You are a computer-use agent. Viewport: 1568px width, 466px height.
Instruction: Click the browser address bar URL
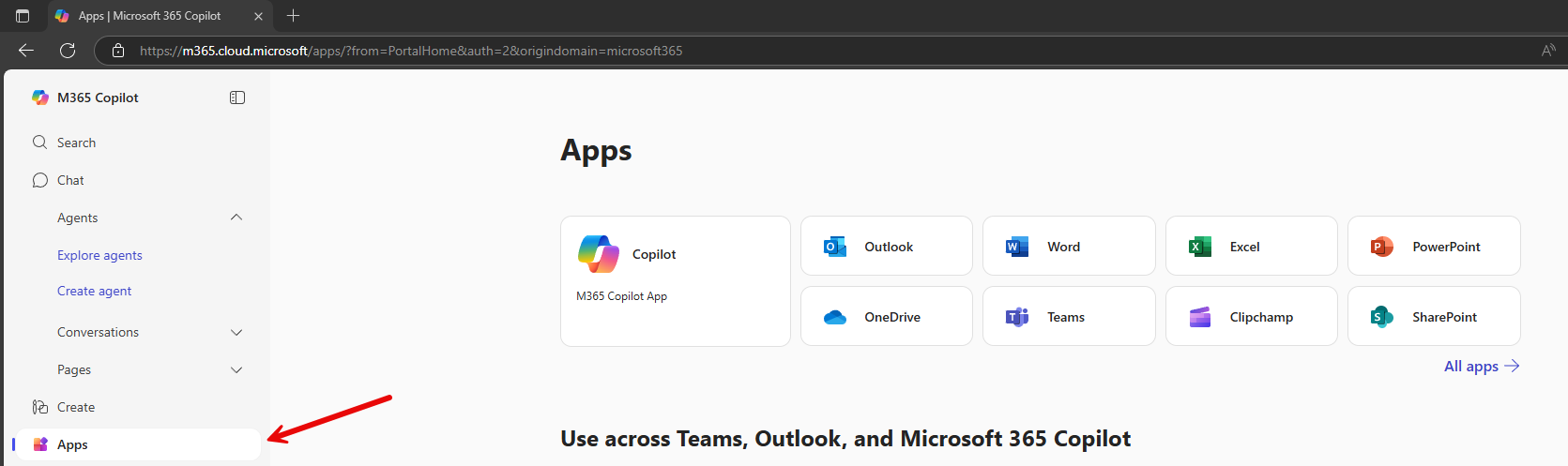[411, 51]
